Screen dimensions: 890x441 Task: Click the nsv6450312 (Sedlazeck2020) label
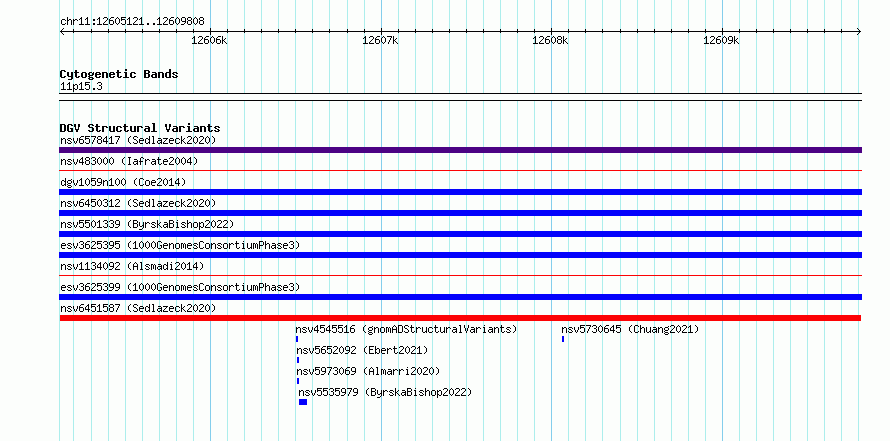click(138, 203)
